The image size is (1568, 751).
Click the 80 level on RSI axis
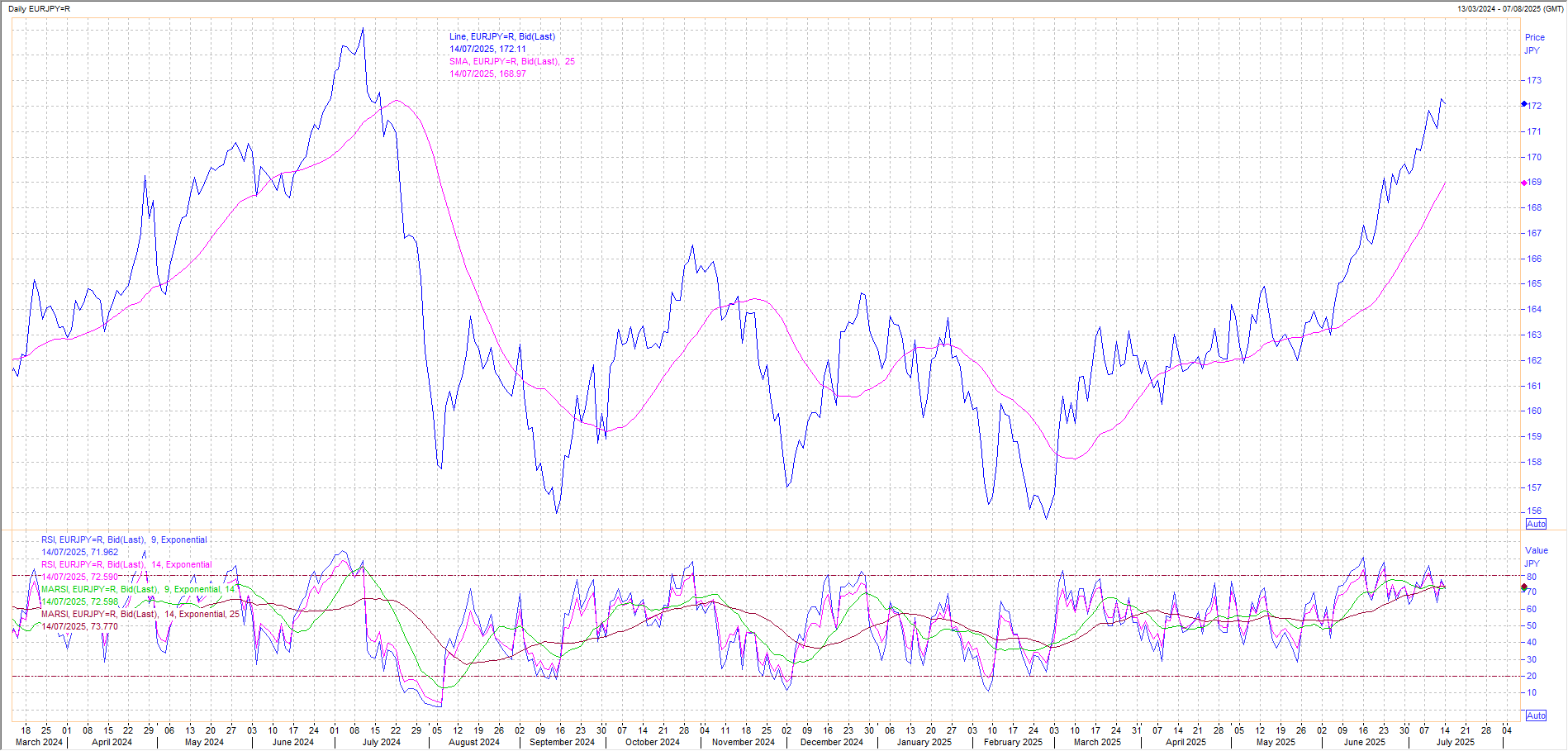[x=1532, y=577]
